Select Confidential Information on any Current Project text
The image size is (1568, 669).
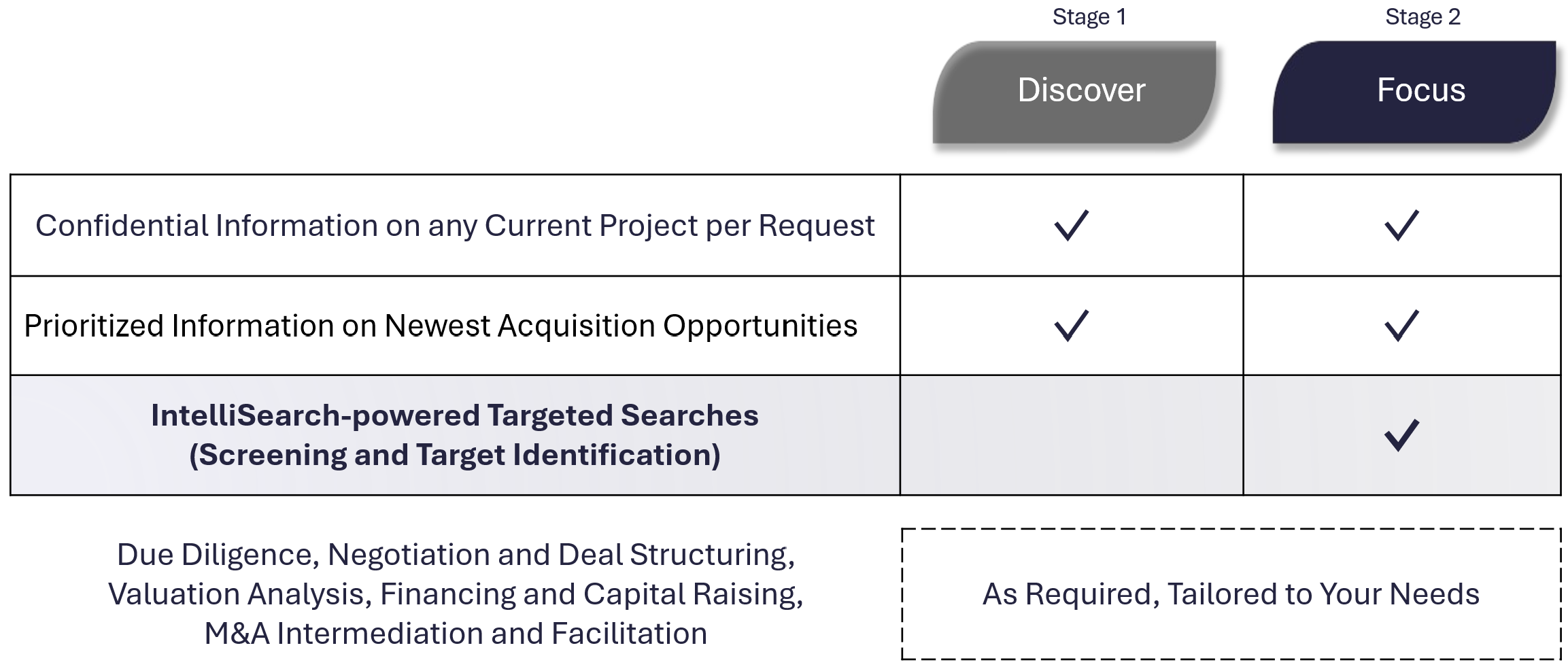454,225
